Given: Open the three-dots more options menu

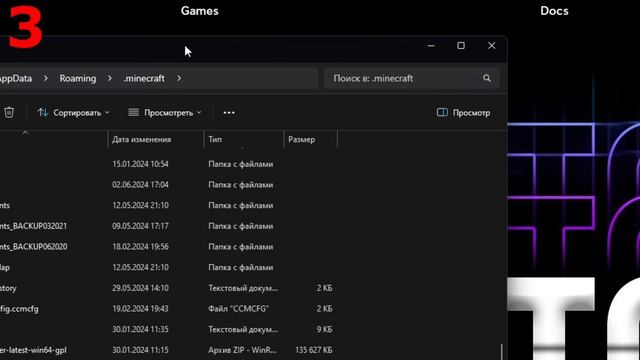Looking at the screenshot, I should click(229, 113).
